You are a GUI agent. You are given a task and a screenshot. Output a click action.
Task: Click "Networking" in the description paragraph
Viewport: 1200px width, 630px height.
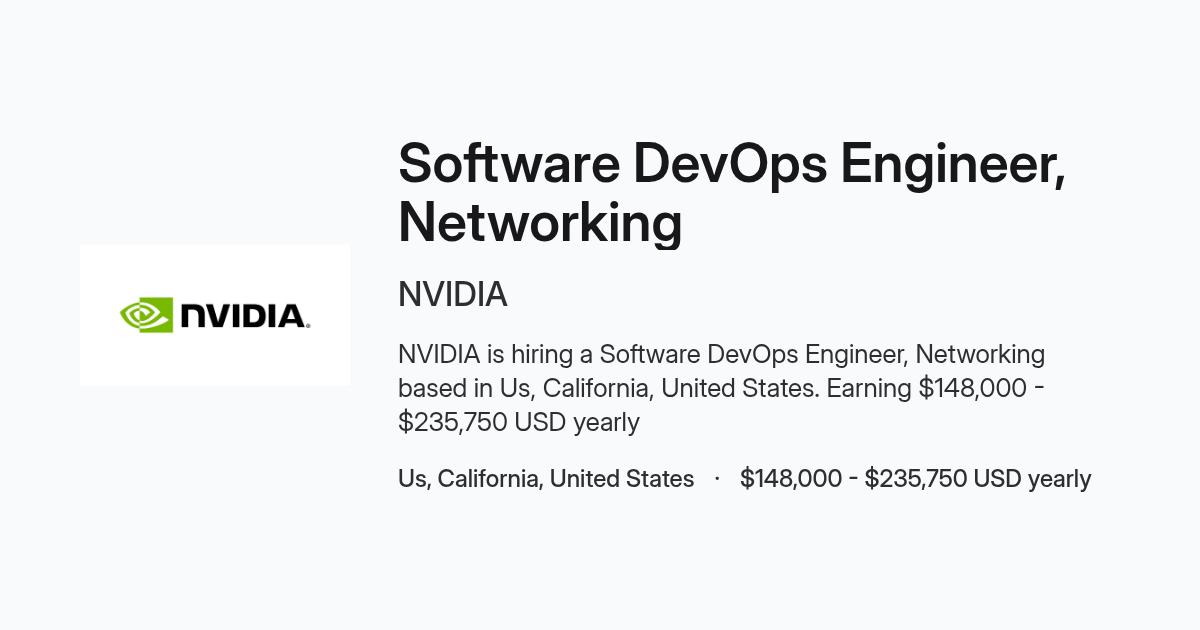pyautogui.click(x=980, y=354)
